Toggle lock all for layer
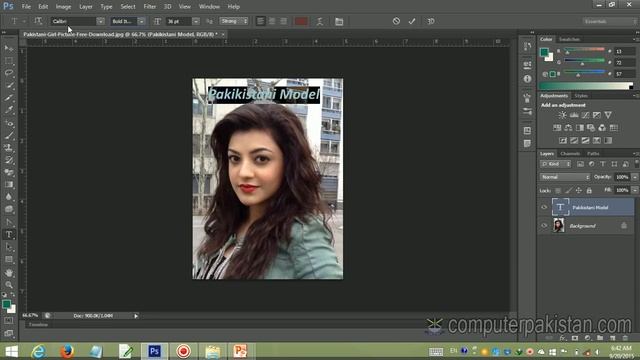Viewport: 640px width, 360px height. (589, 191)
